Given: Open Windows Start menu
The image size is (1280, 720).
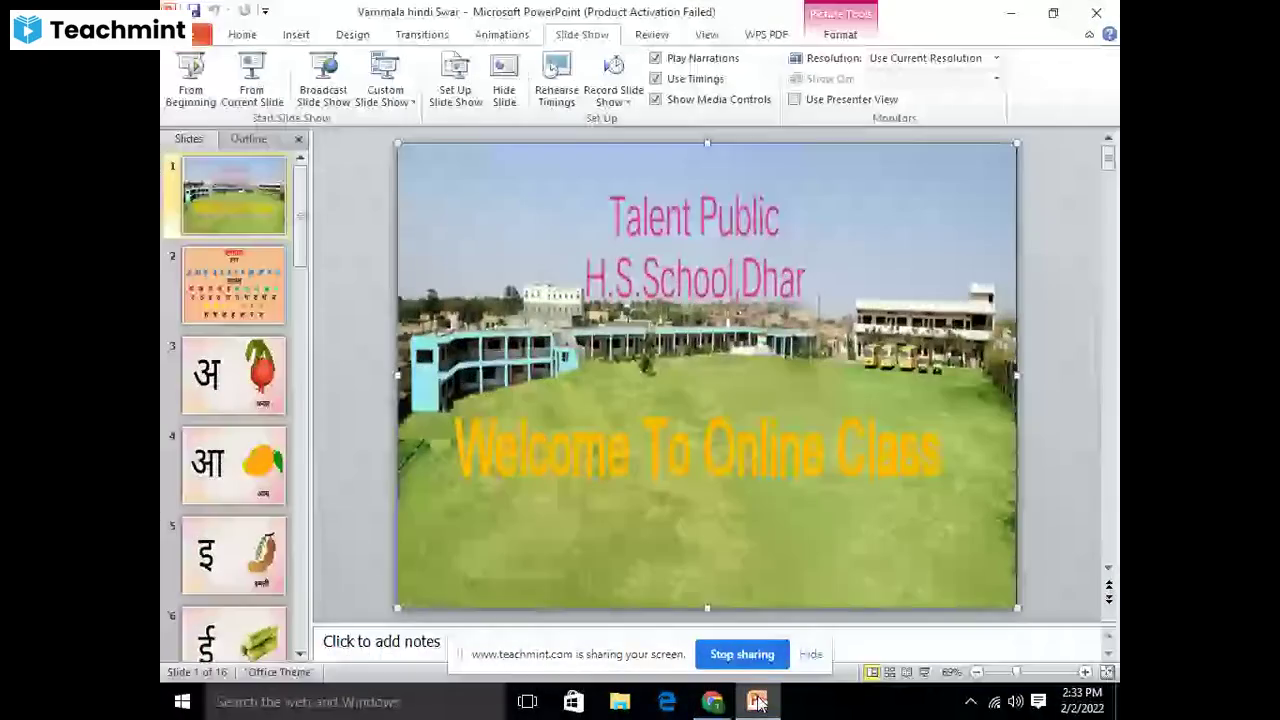Looking at the screenshot, I should point(182,702).
